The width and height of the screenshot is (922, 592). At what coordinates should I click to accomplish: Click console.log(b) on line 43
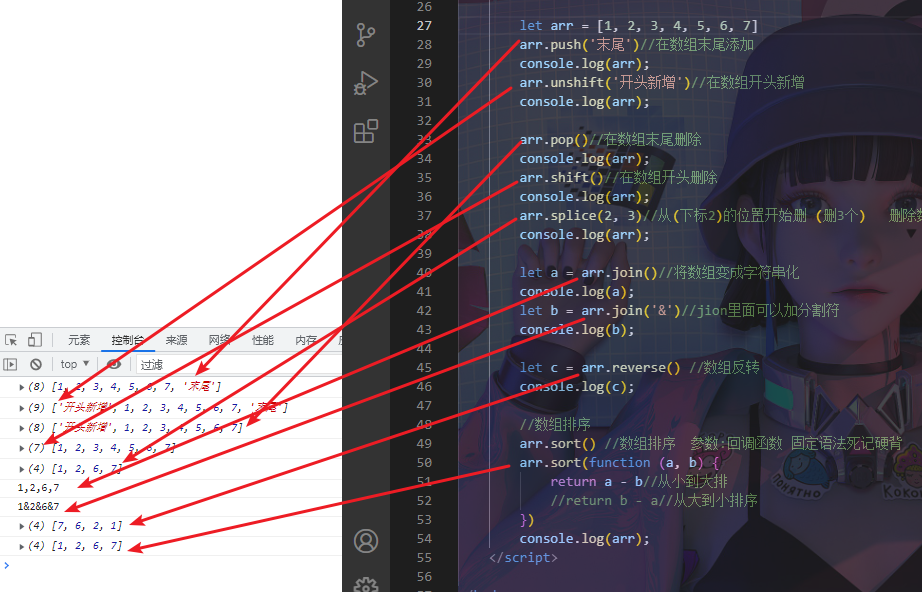click(577, 330)
